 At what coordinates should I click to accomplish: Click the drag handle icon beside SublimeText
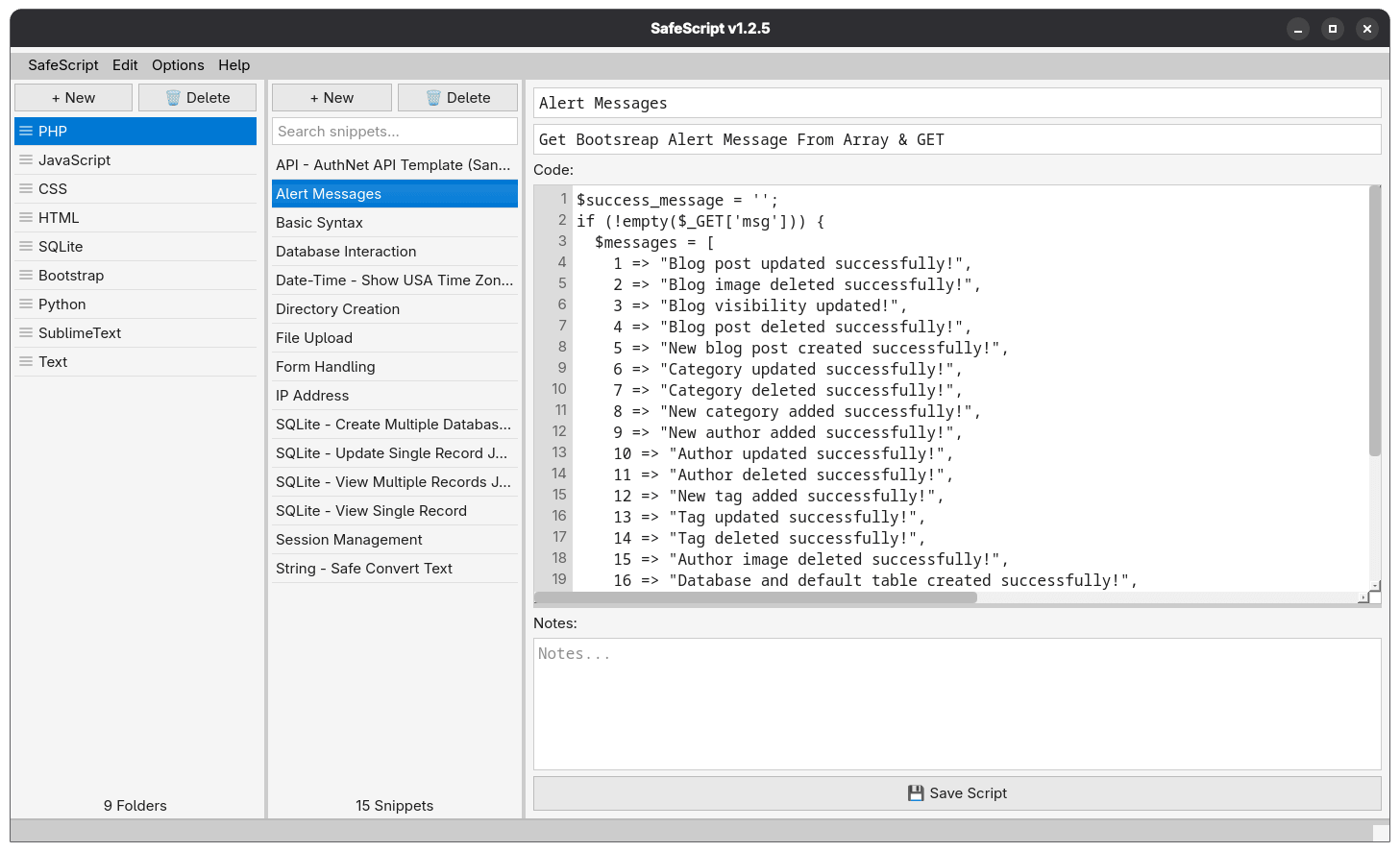29,332
